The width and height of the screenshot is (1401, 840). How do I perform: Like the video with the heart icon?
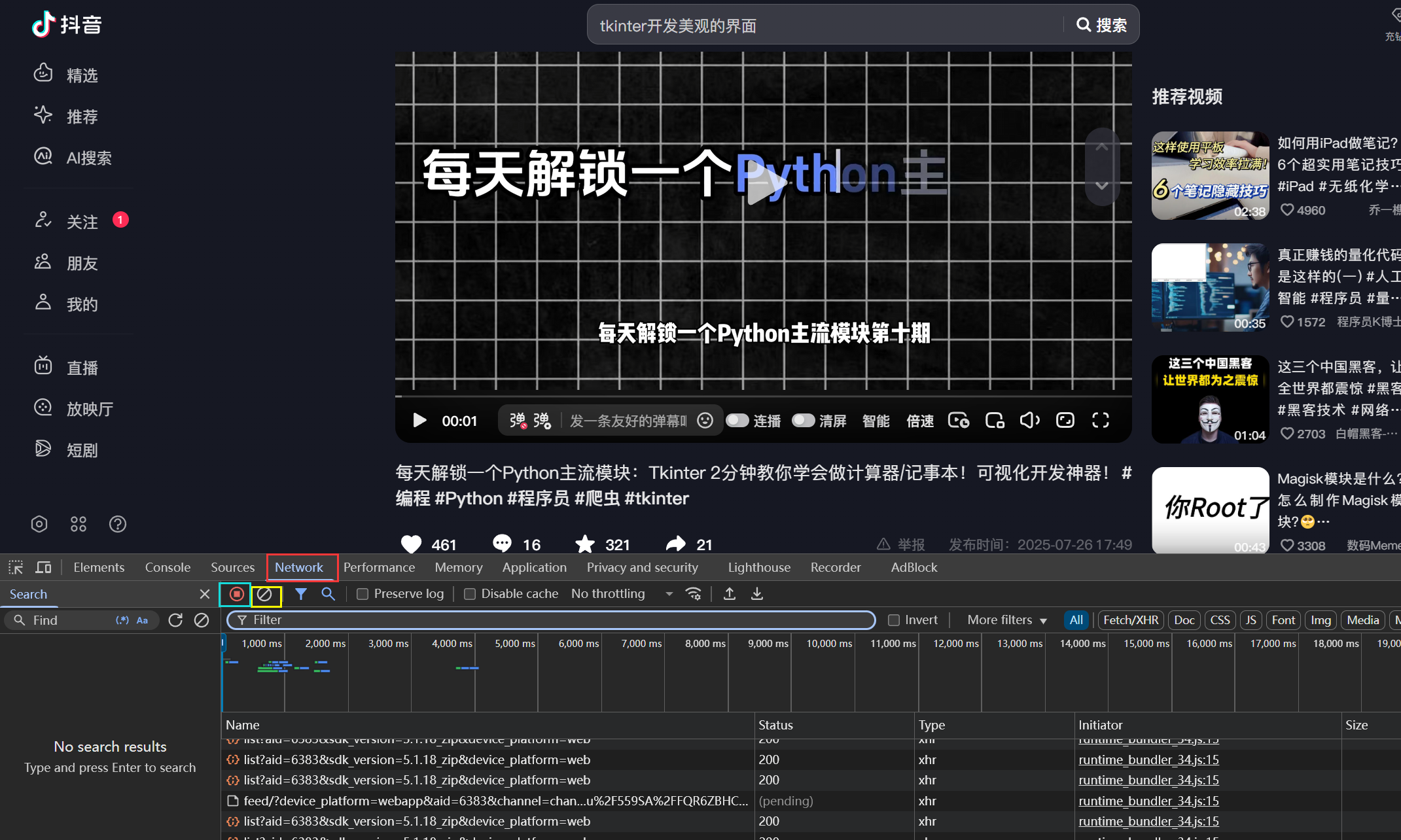coord(411,544)
